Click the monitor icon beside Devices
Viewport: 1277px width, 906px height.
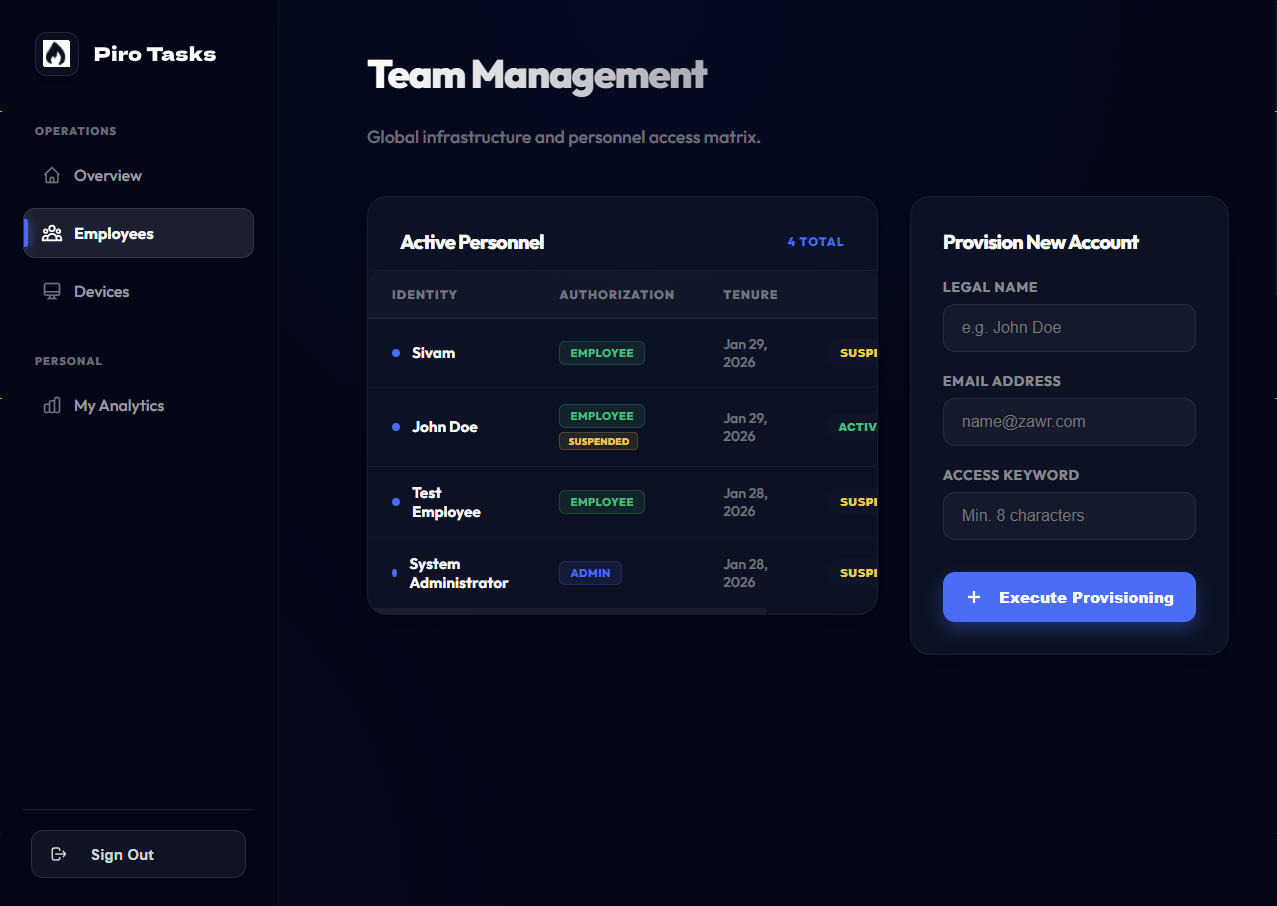(51, 291)
